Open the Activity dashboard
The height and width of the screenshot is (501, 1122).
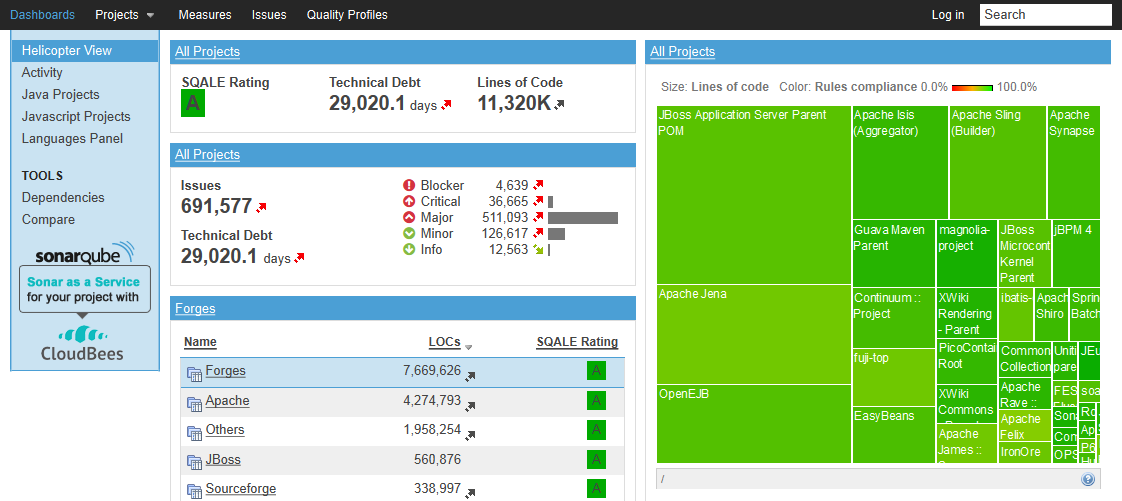pos(42,72)
